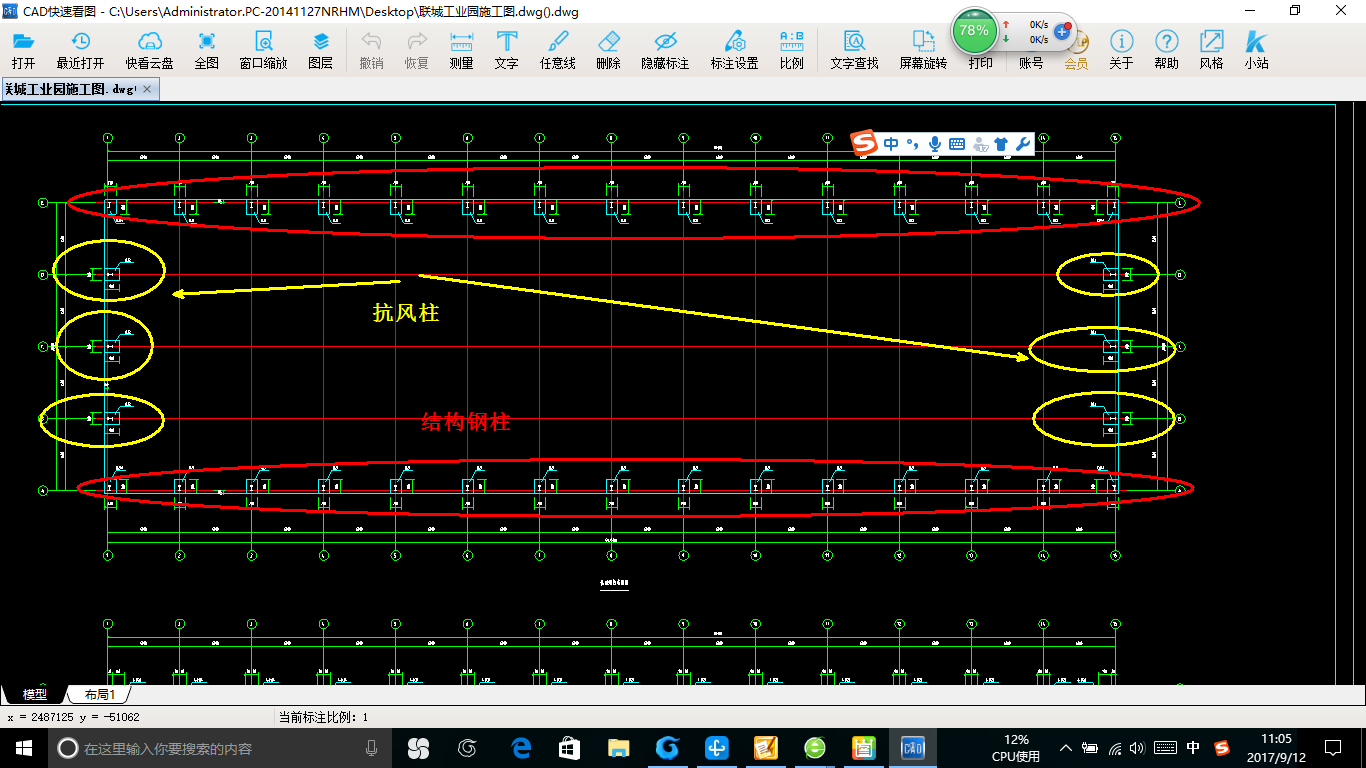Toggle punctuation mode on IME bar
Image resolution: width=1366 pixels, height=768 pixels.
[x=913, y=144]
